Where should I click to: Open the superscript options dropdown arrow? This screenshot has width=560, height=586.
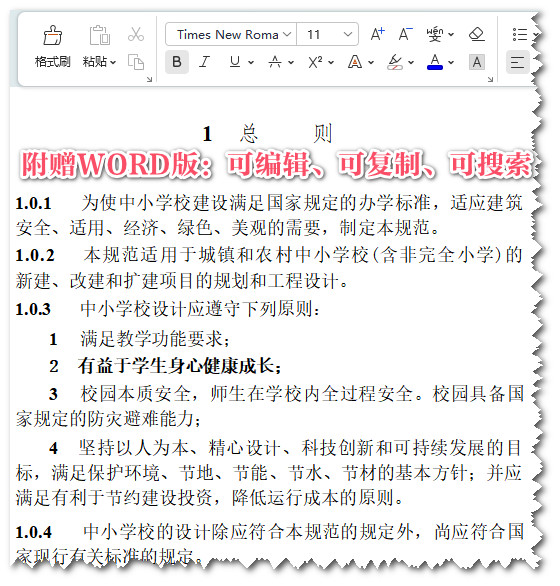click(x=331, y=62)
